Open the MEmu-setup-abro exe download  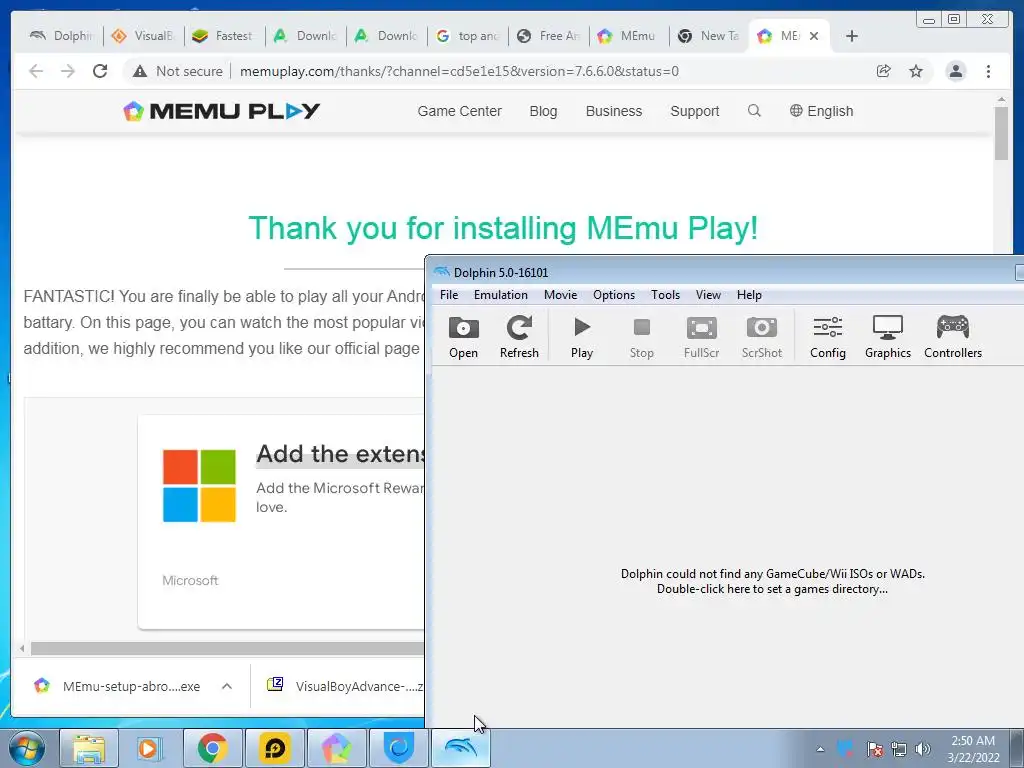coord(118,686)
